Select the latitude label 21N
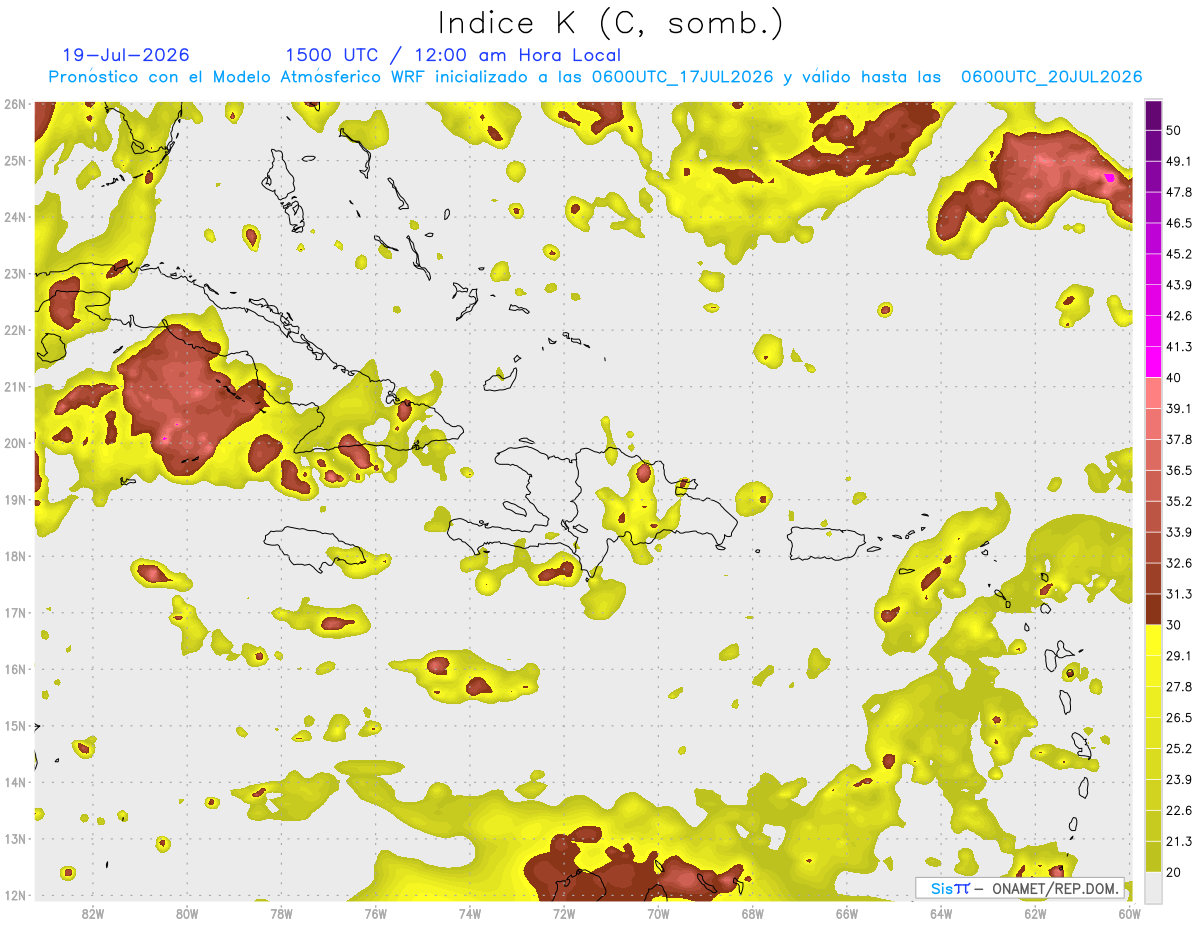The width and height of the screenshot is (1200, 927). [15, 387]
